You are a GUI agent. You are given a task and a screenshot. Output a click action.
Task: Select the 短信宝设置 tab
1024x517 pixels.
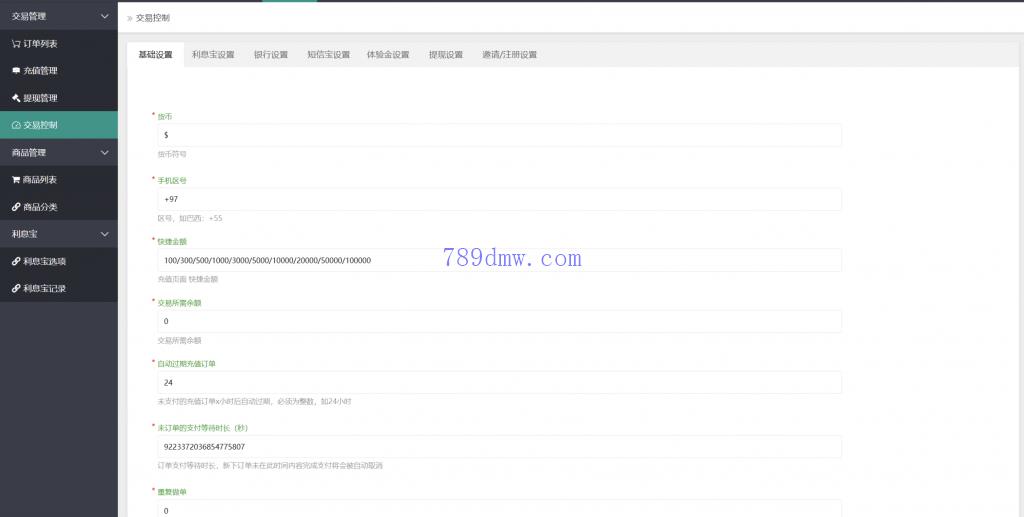tap(328, 55)
